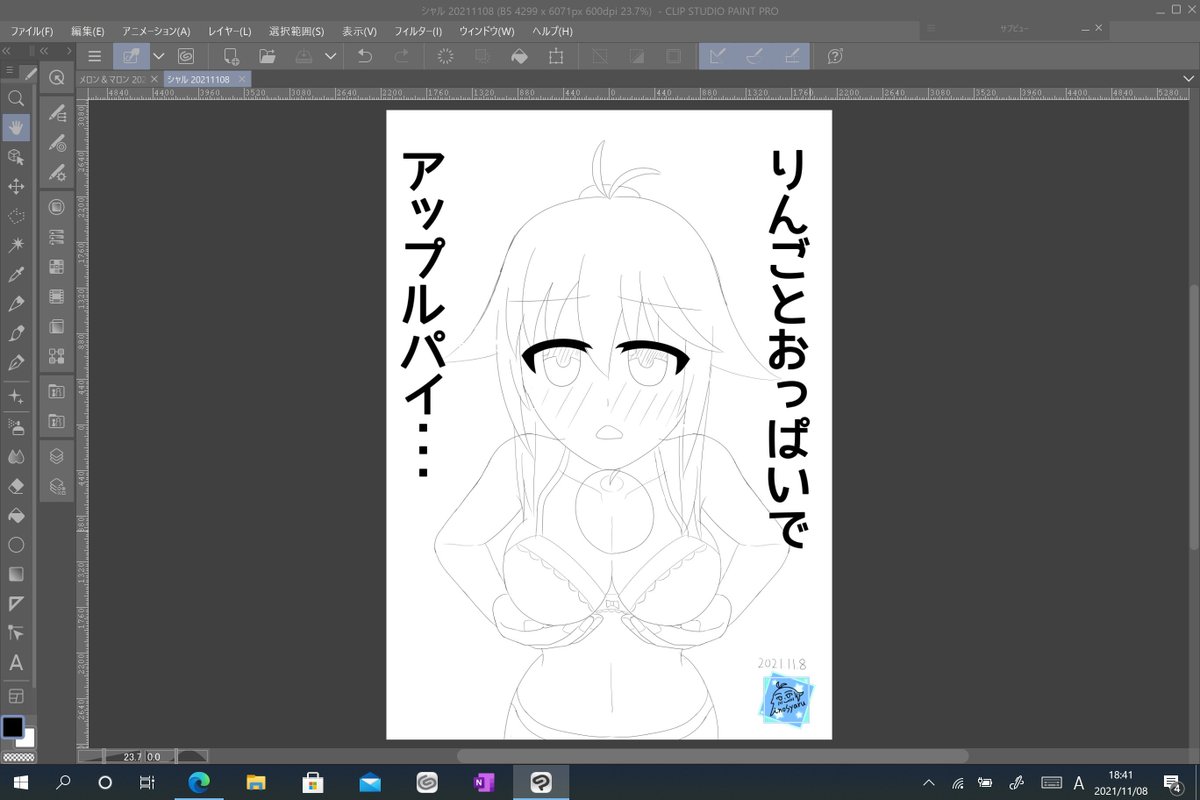Select the Airbrush tool
Viewport: 1200px width, 800px height.
click(16, 427)
